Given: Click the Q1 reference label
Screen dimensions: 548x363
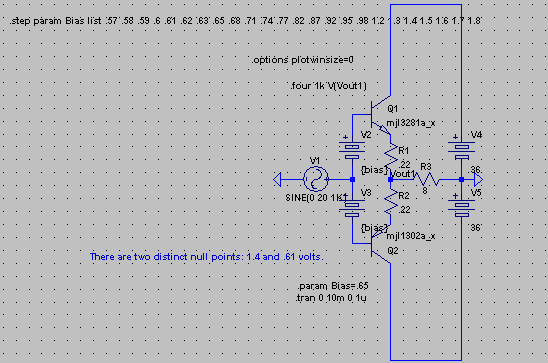Looking at the screenshot, I should 392,109.
